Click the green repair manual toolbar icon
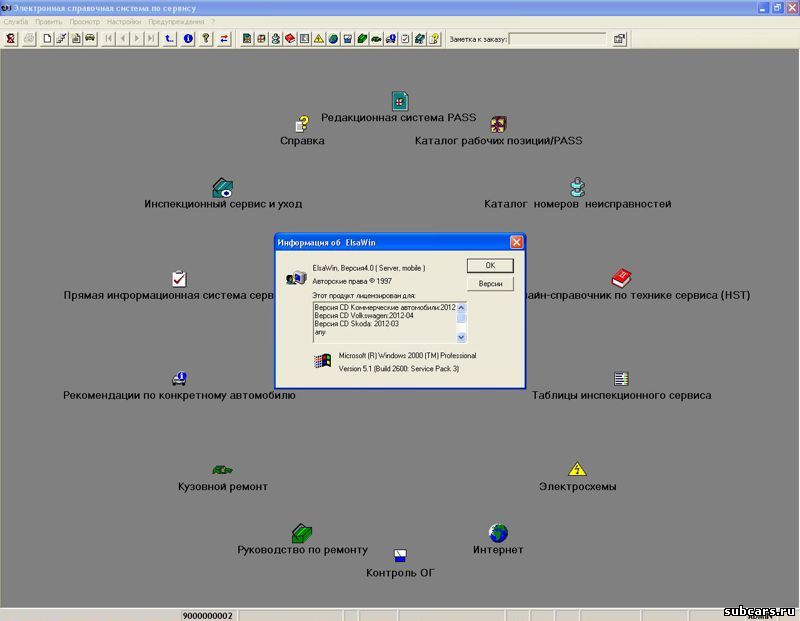 point(362,39)
